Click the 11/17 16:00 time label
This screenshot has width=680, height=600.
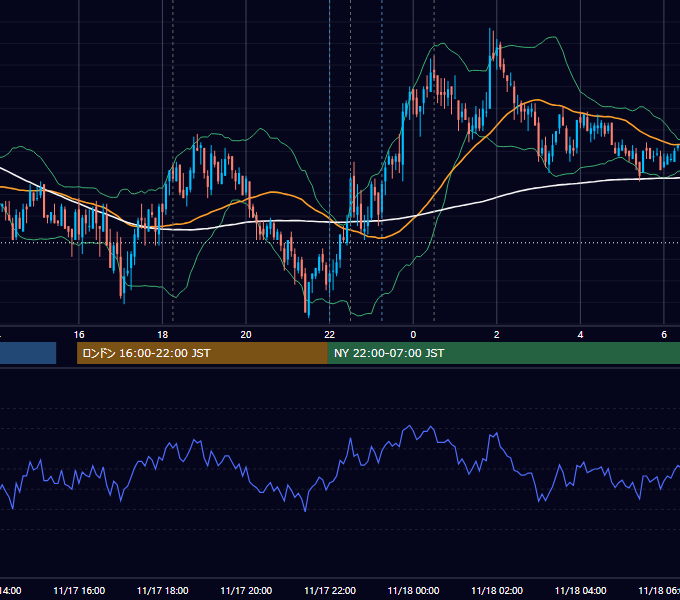pyautogui.click(x=79, y=590)
